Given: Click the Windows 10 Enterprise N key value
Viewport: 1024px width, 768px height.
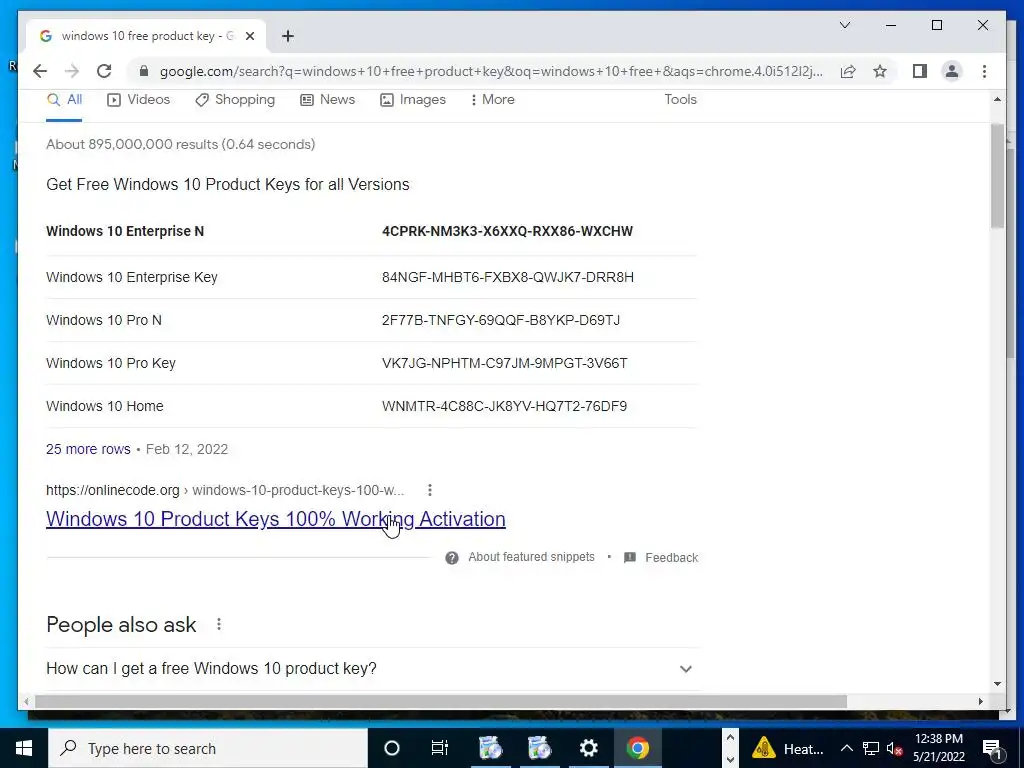Looking at the screenshot, I should pos(507,231).
